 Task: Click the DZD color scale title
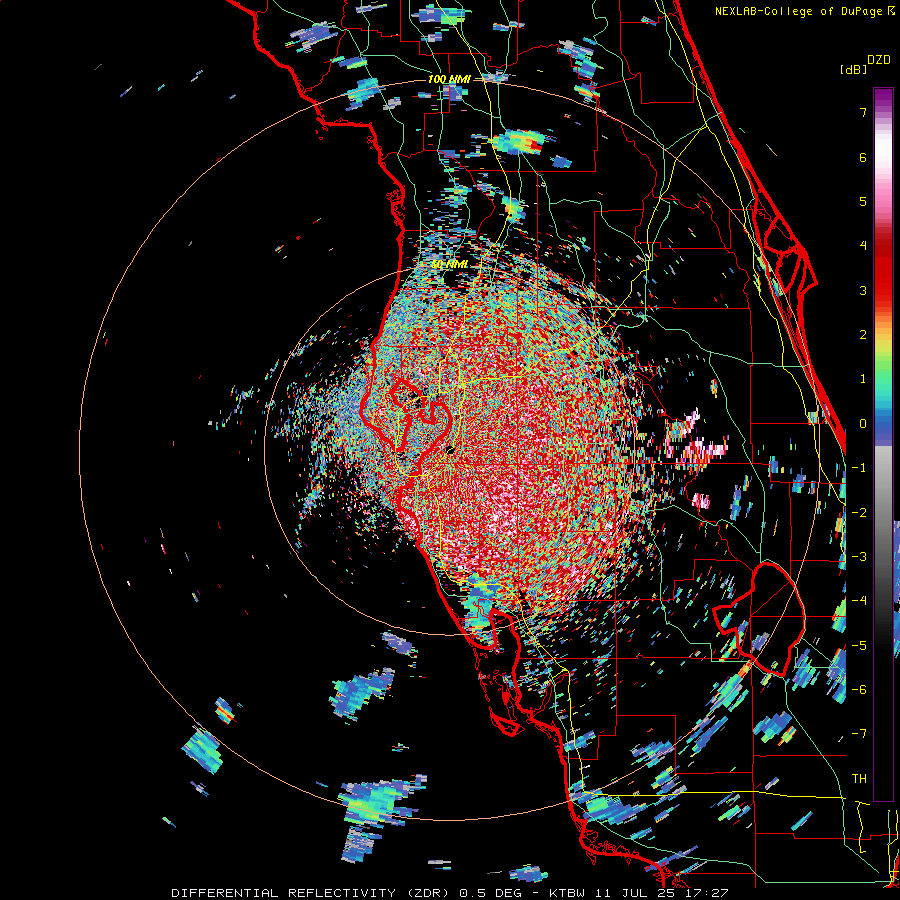(x=879, y=60)
